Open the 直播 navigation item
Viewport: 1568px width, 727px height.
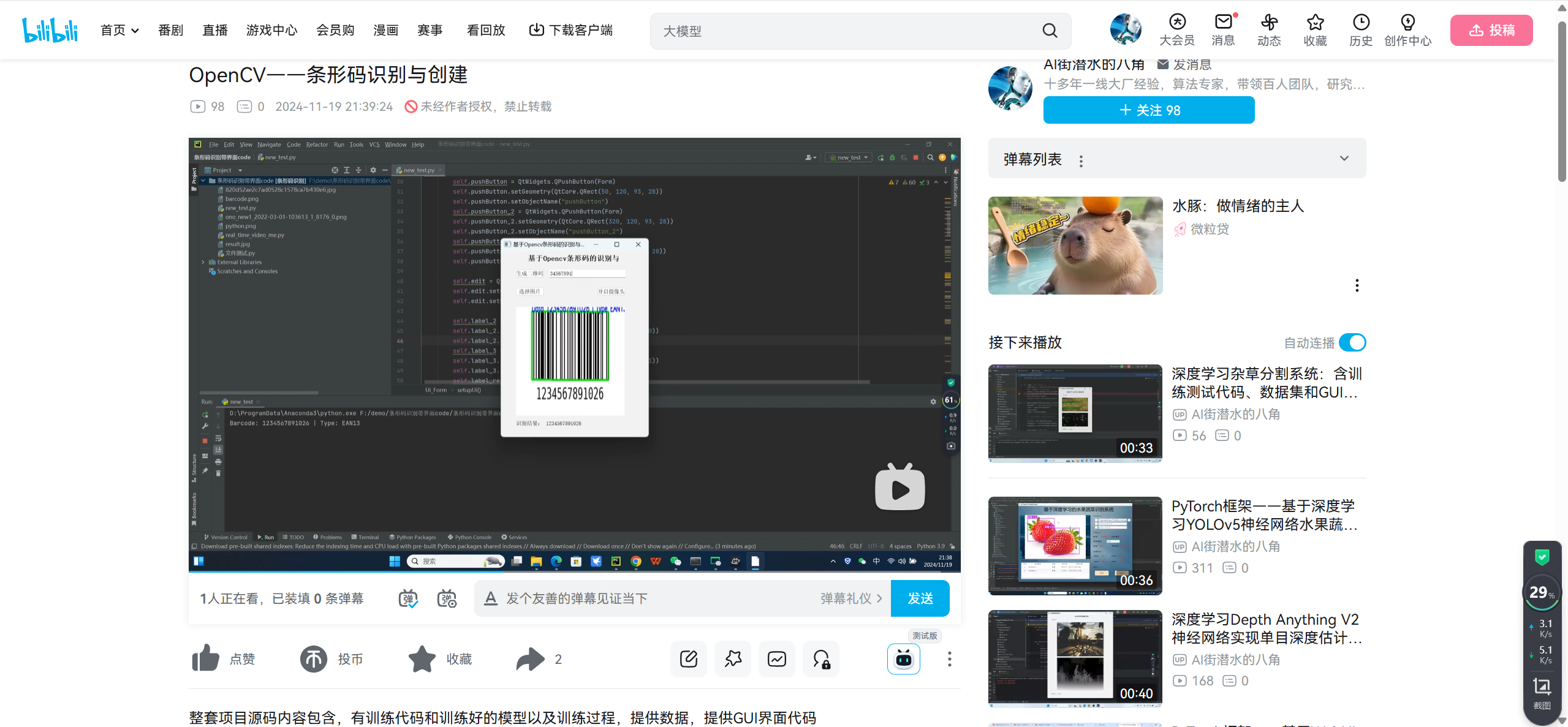click(x=215, y=30)
